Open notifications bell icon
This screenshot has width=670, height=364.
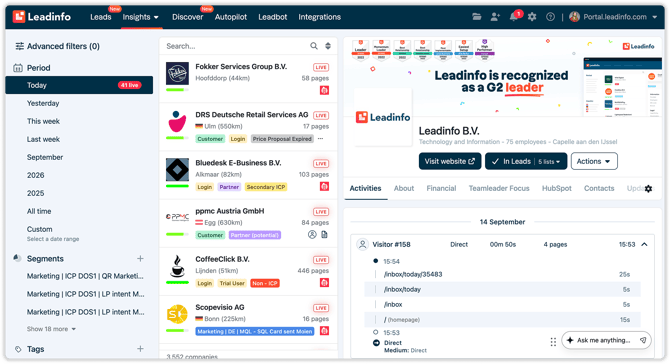click(514, 17)
